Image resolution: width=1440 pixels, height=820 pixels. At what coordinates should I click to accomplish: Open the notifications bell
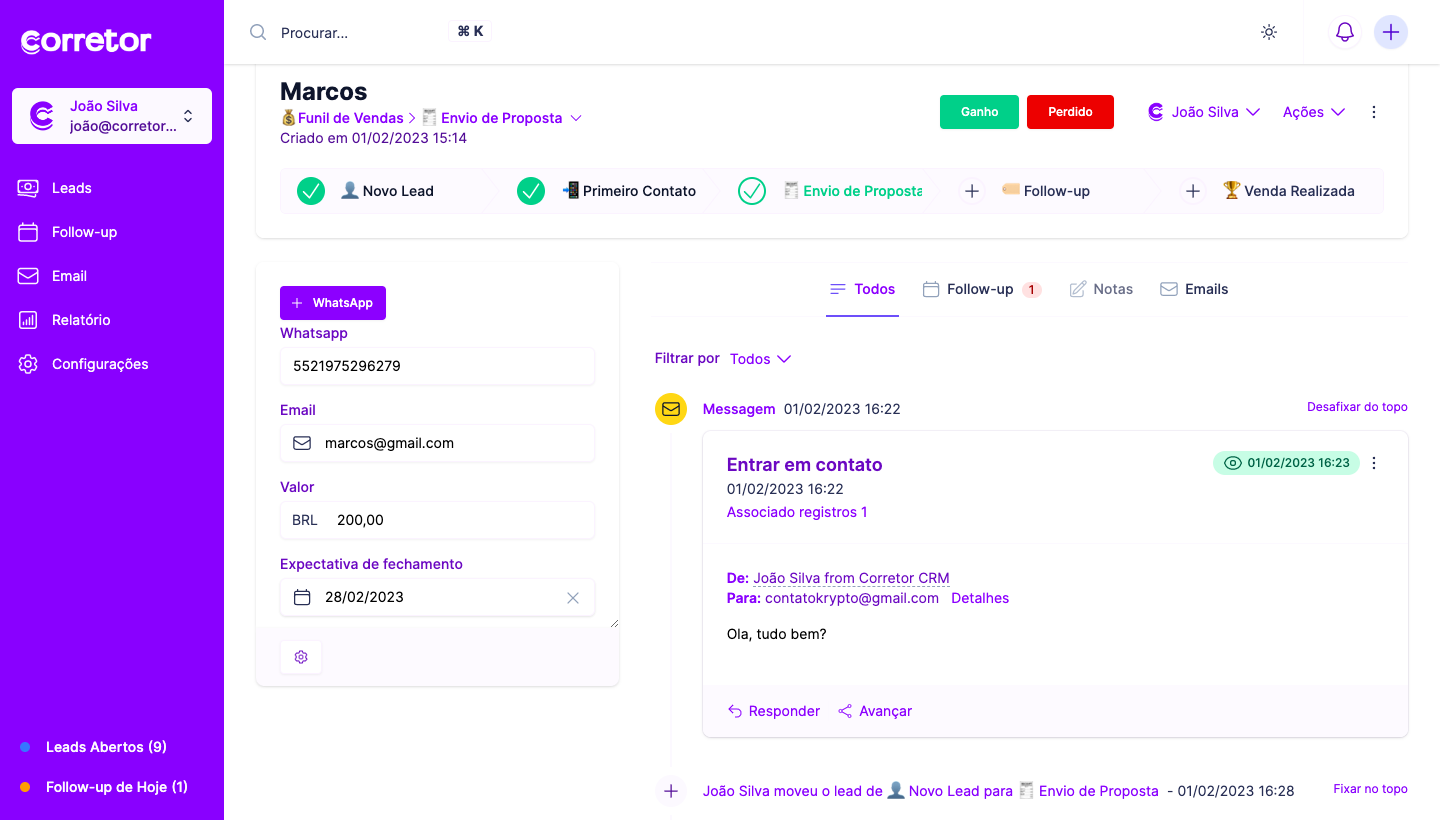[x=1345, y=32]
